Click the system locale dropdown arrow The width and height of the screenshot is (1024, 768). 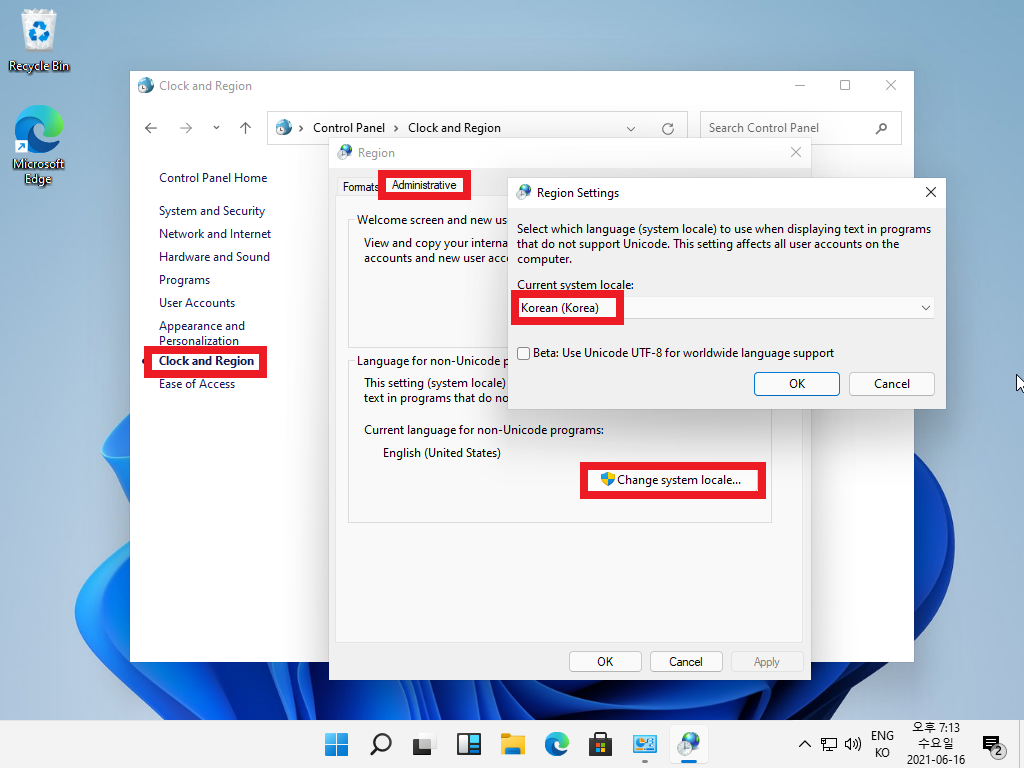tap(925, 308)
